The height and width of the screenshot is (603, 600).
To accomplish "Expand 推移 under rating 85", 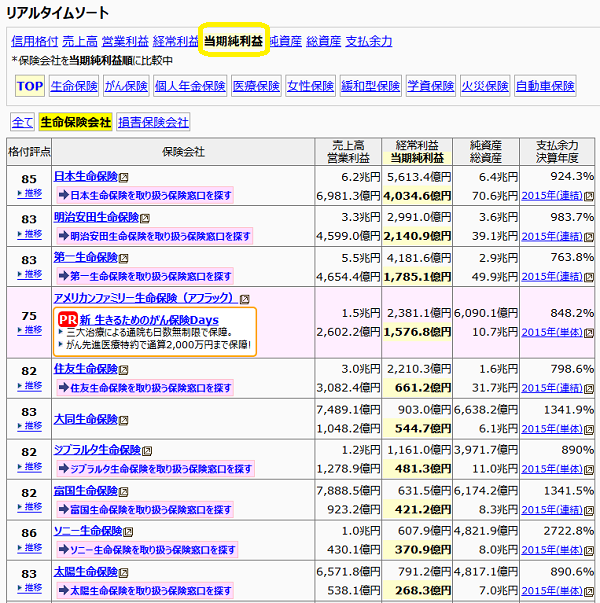I will point(30,193).
